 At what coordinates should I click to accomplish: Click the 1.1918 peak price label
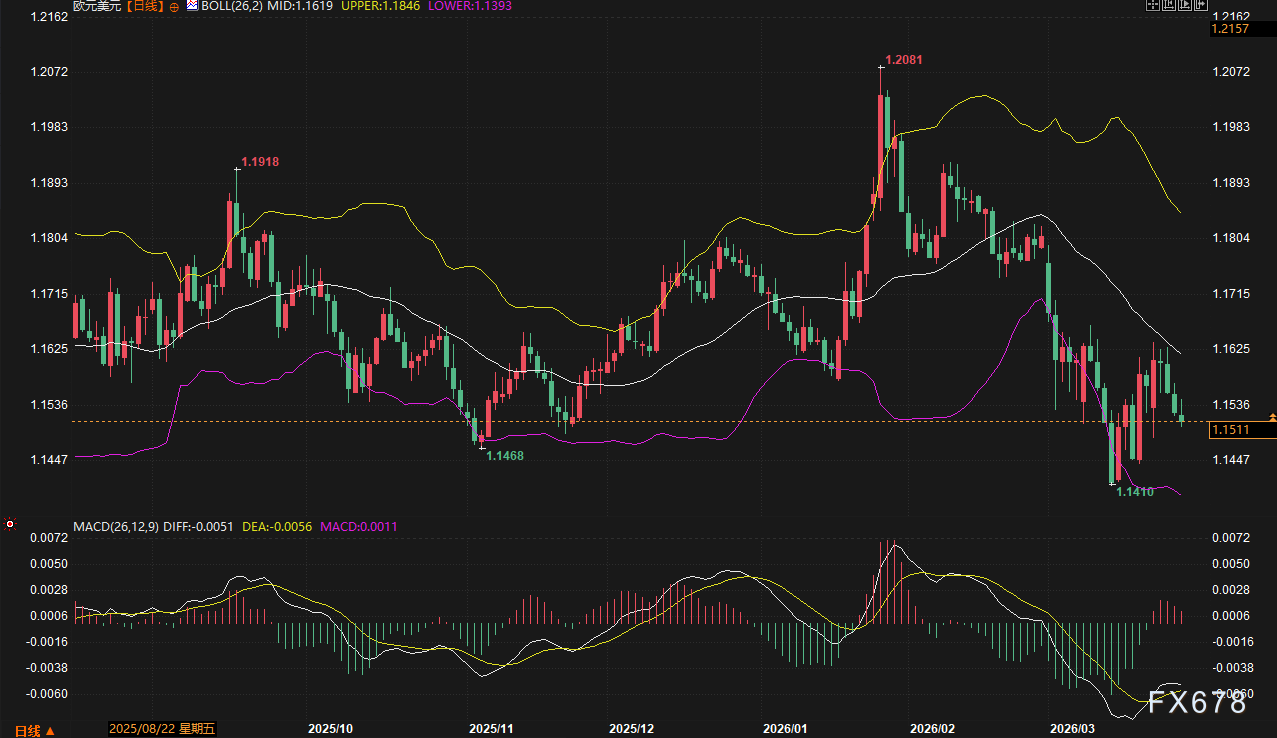[260, 162]
